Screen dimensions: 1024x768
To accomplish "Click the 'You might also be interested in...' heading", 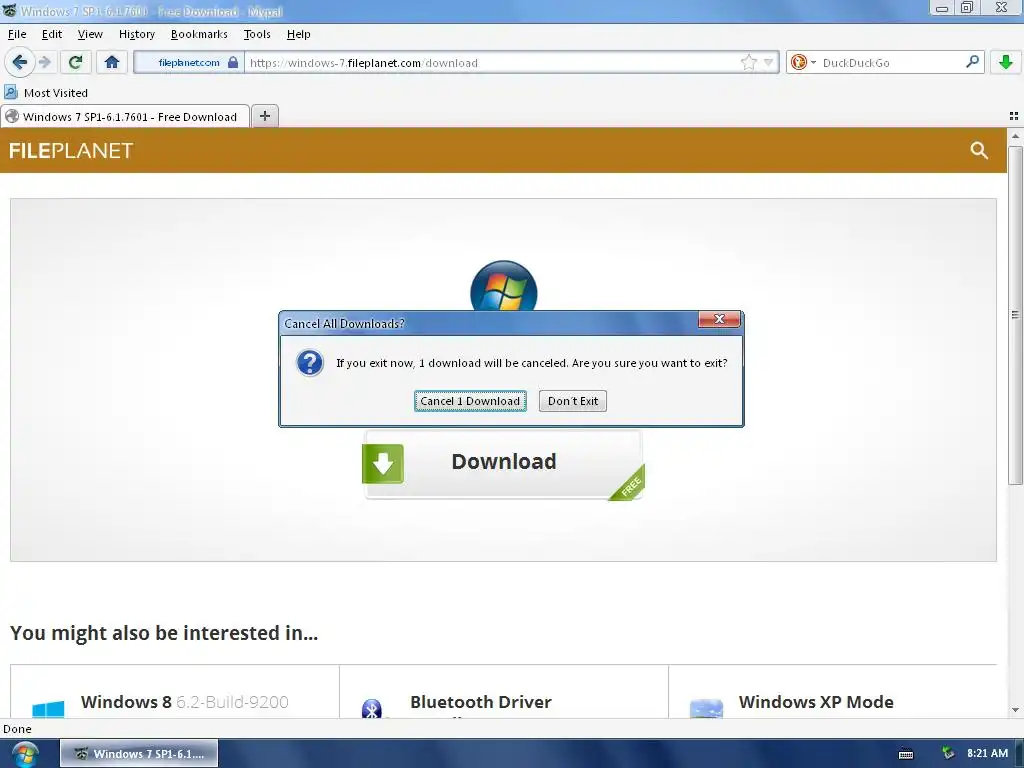I will pos(164,633).
